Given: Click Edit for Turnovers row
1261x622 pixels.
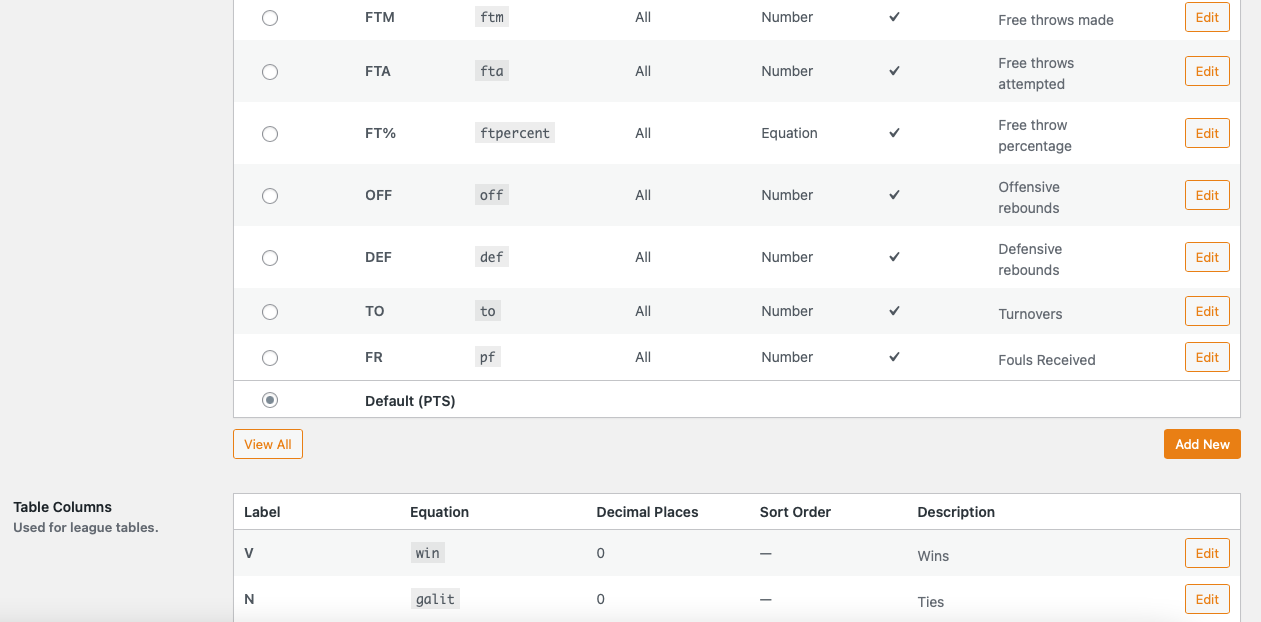Looking at the screenshot, I should [1207, 311].
